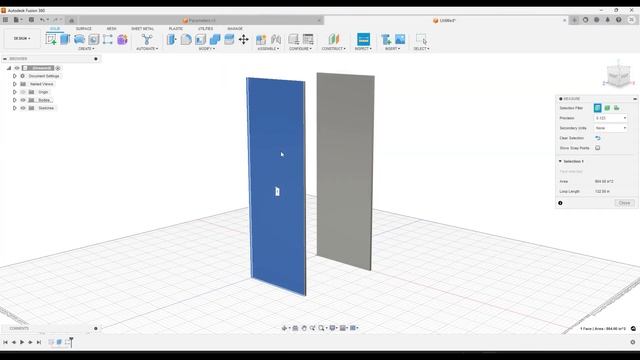This screenshot has height=360, width=640.
Task: Select the Press Pull tool
Action: tap(171, 39)
